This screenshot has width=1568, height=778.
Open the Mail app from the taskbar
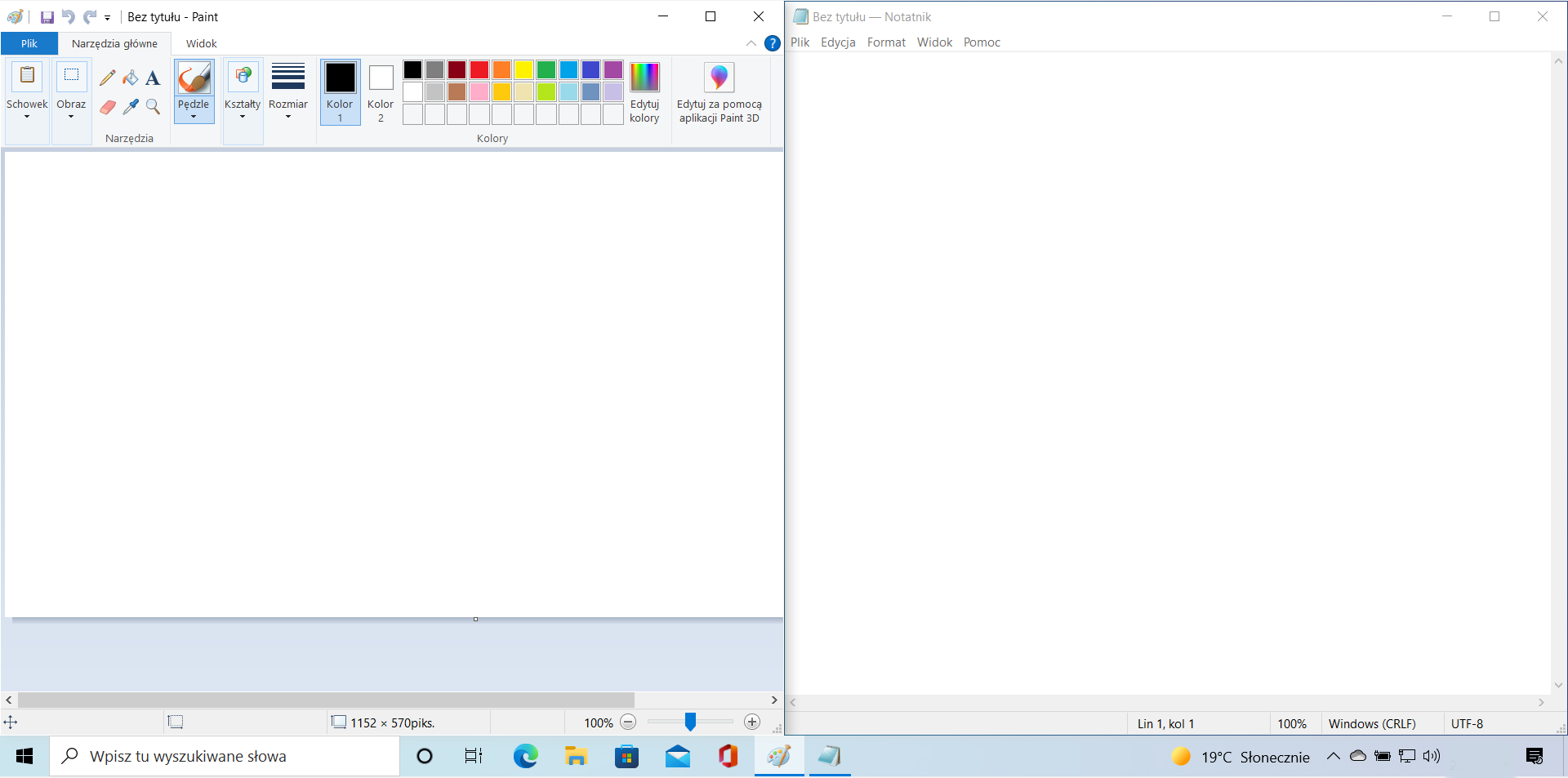click(x=677, y=756)
